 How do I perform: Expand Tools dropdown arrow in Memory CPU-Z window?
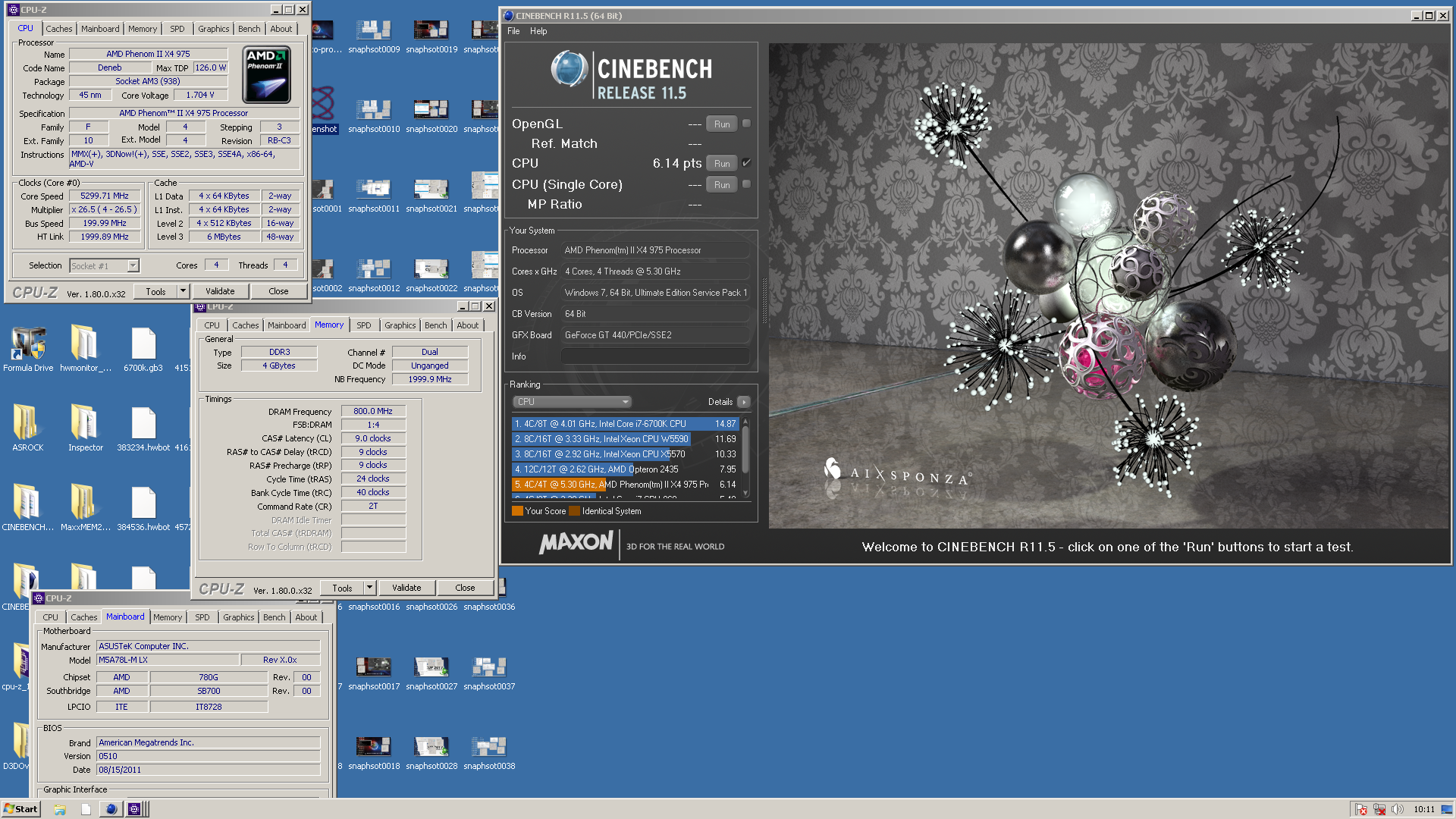[369, 588]
